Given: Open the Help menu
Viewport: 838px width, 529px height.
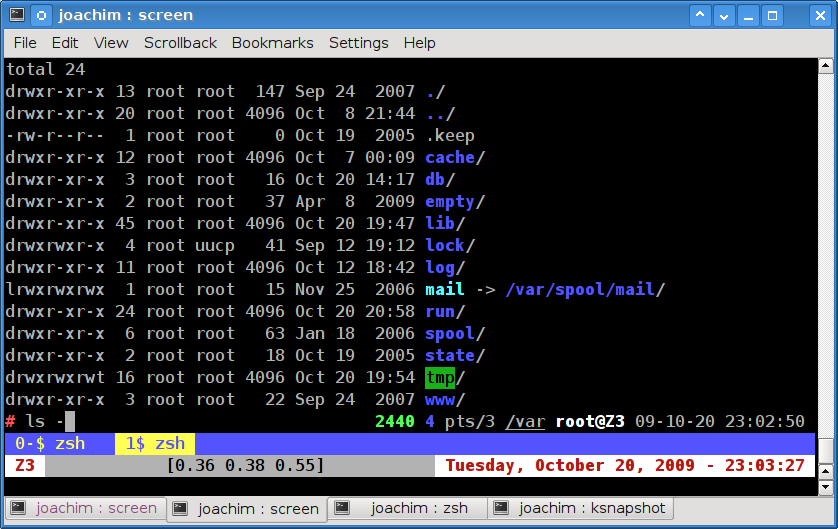Looking at the screenshot, I should 419,43.
